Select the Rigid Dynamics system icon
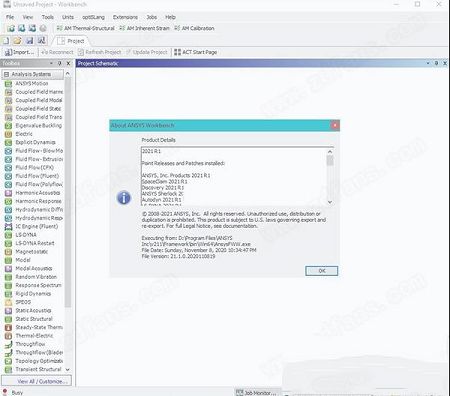 click(x=8, y=294)
